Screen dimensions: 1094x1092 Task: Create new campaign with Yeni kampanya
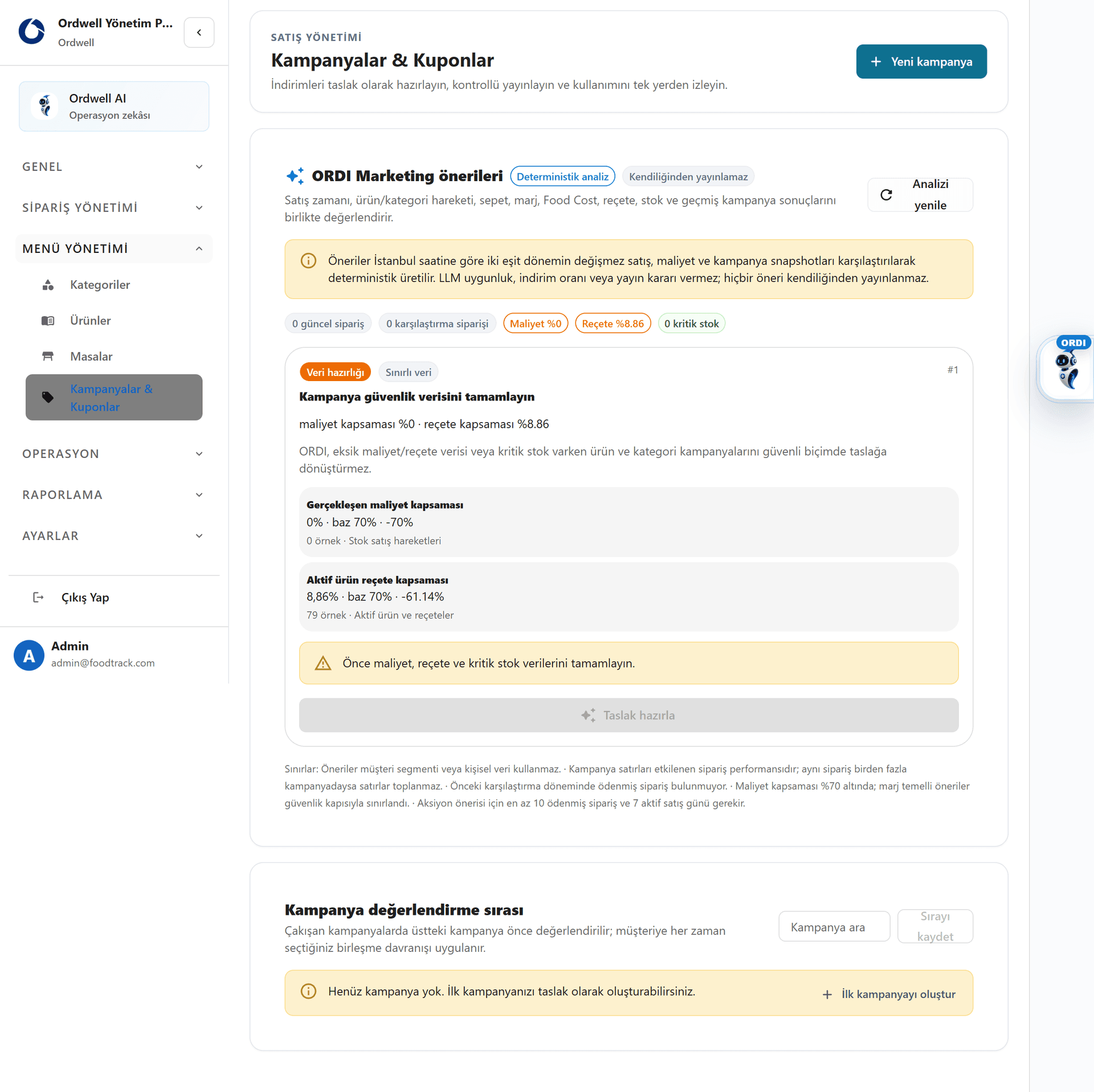tap(921, 62)
